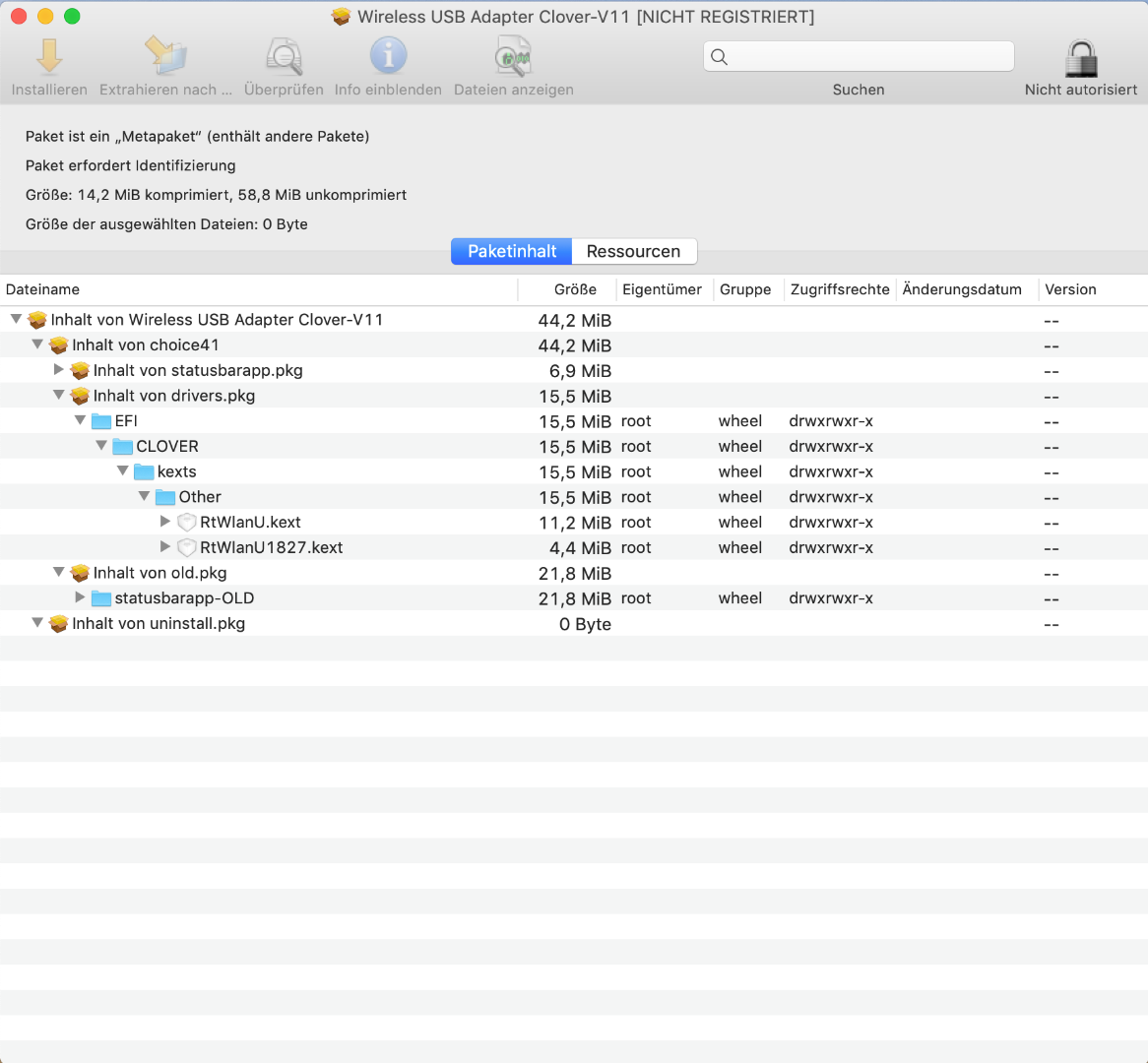Screen dimensions: 1148x1063
Task: Collapse the old.pkg contents triangle
Action: click(x=59, y=573)
